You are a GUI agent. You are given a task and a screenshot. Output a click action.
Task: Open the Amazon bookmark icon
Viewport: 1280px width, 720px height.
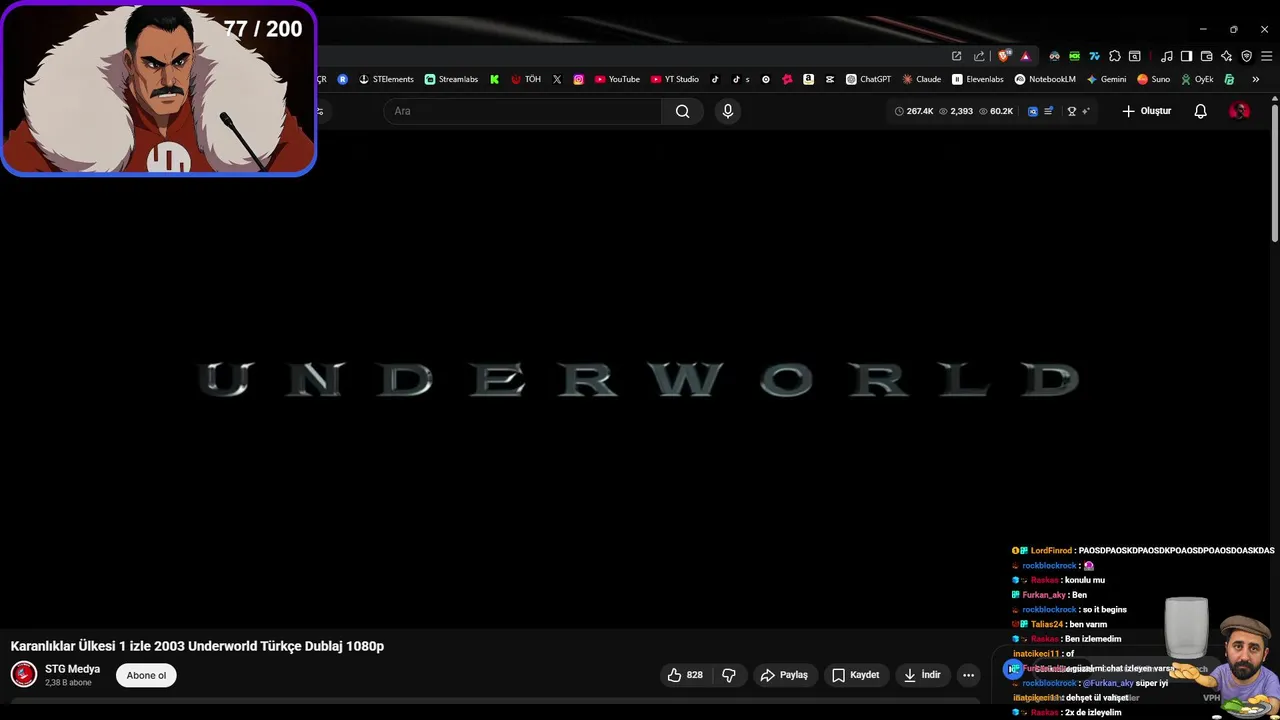[808, 79]
